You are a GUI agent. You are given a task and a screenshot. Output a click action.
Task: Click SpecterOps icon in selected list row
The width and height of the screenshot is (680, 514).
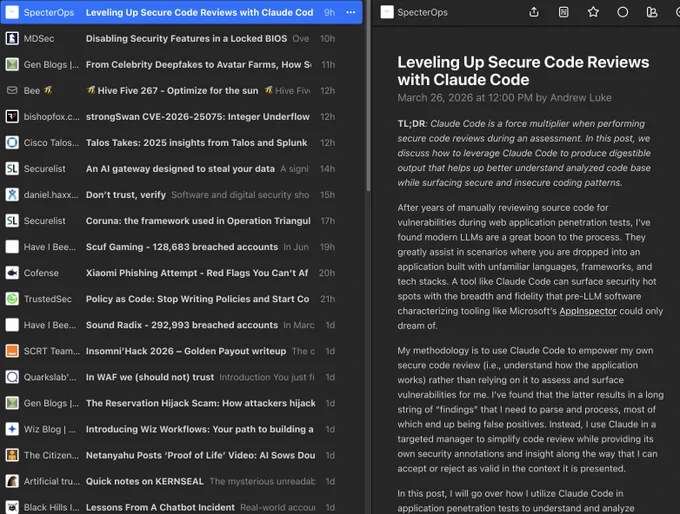coord(12,12)
